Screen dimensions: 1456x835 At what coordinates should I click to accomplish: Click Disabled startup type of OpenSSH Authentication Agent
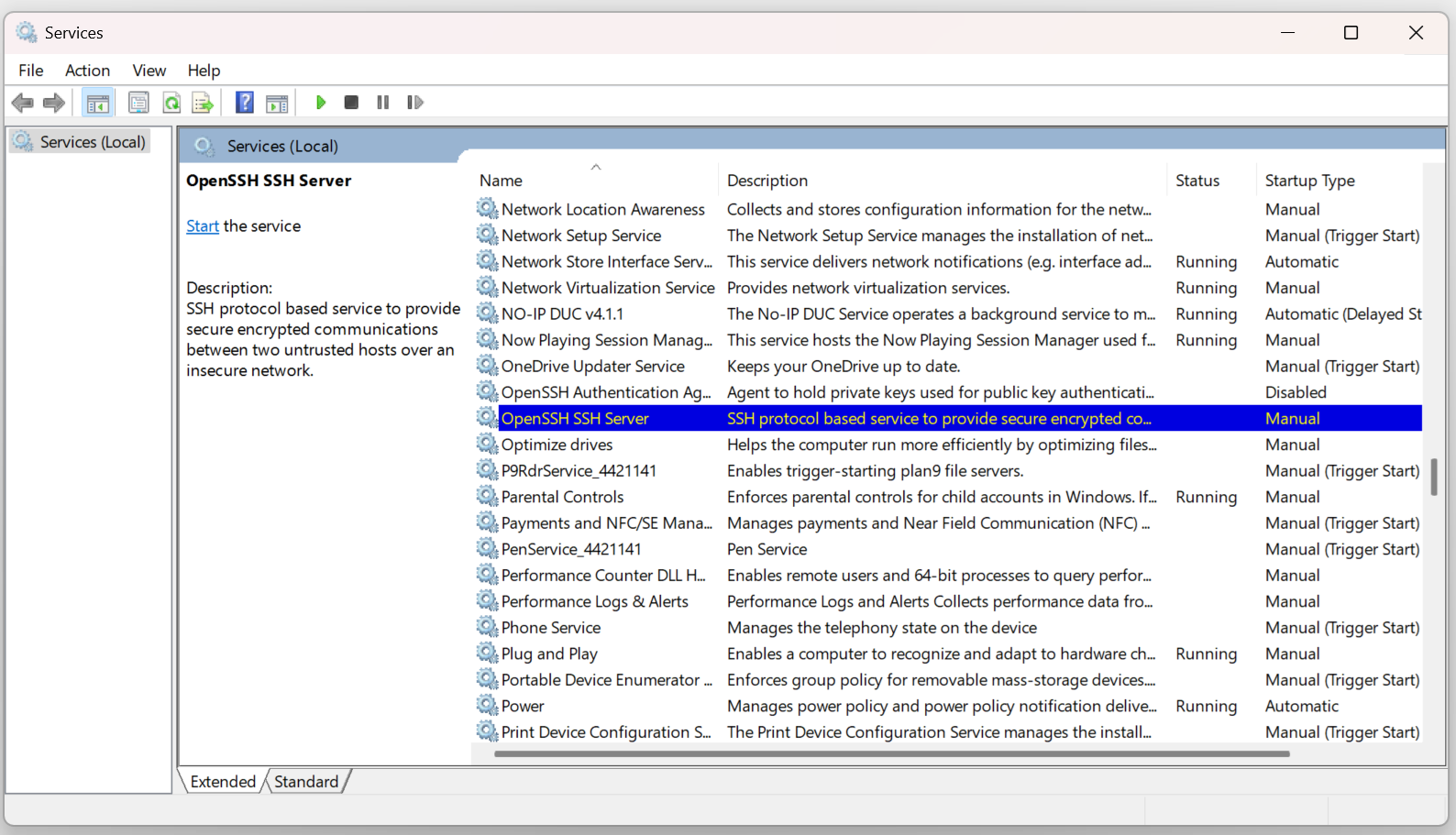point(1296,392)
